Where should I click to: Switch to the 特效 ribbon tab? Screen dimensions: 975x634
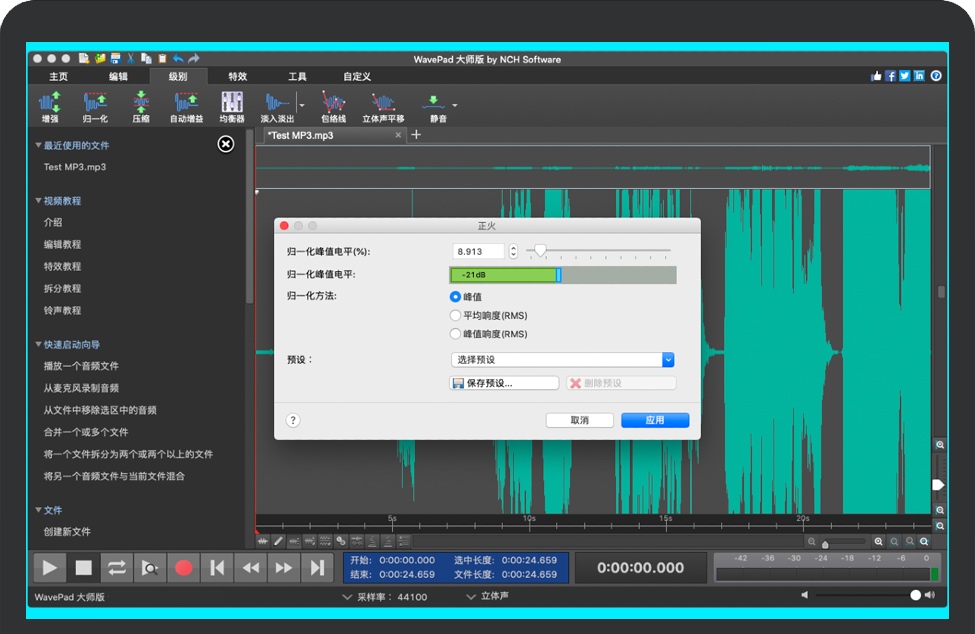237,77
